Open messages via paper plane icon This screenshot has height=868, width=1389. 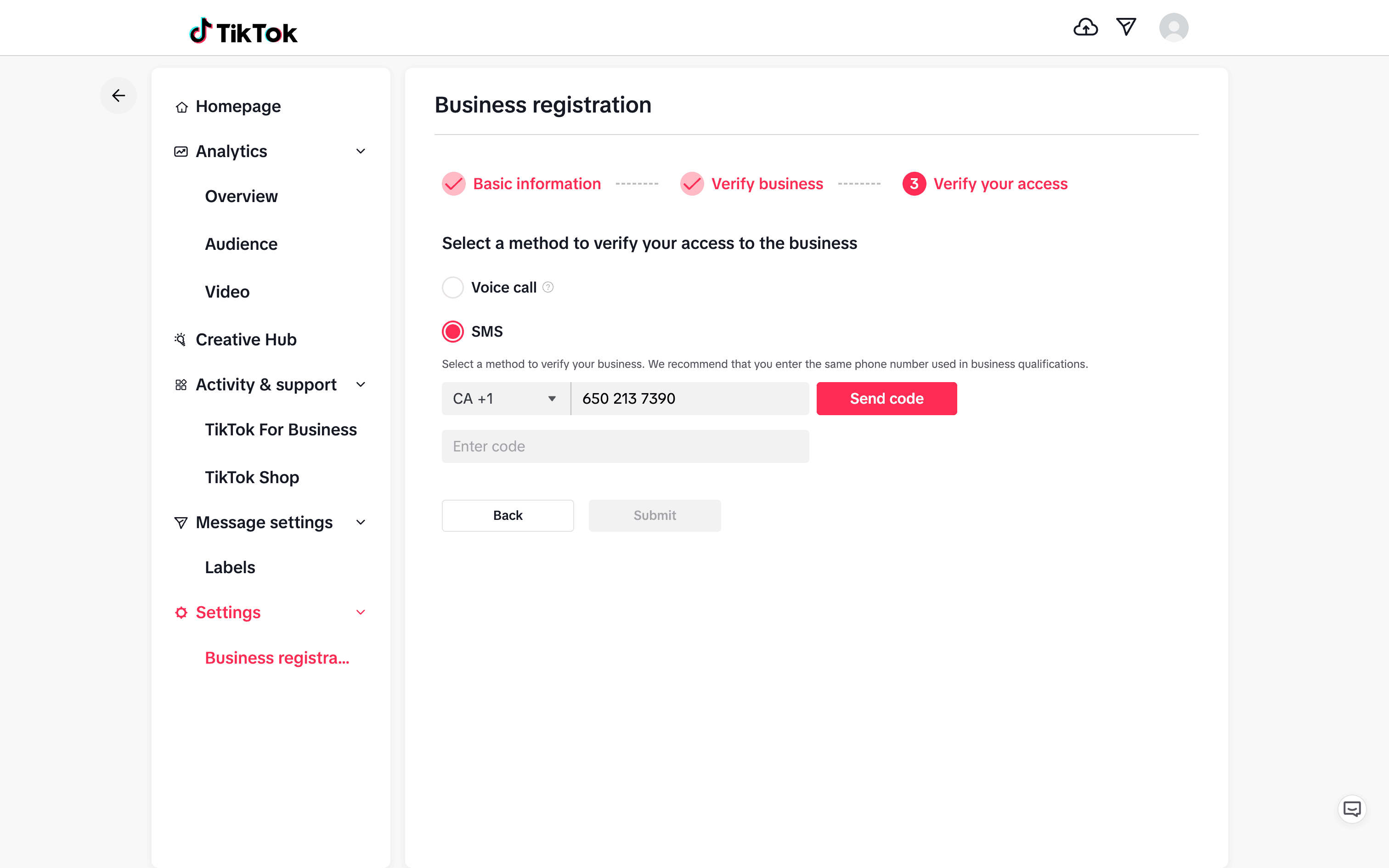click(1125, 27)
